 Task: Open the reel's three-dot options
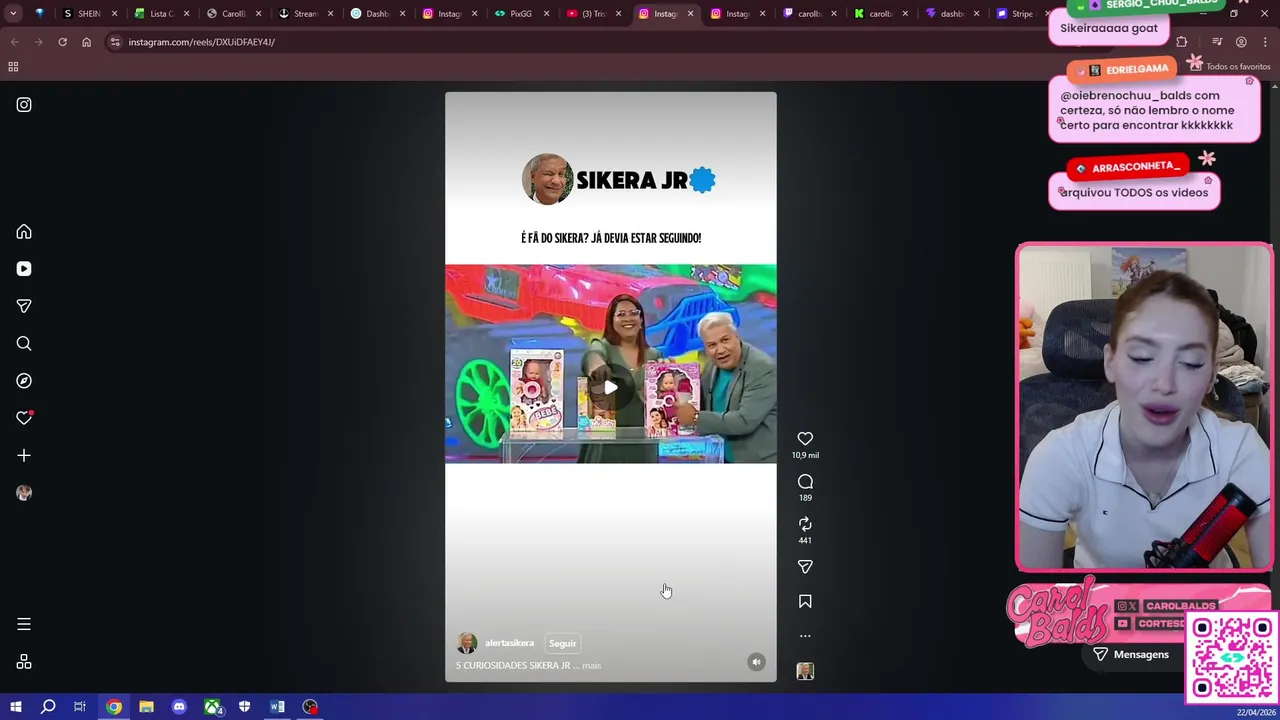(805, 636)
